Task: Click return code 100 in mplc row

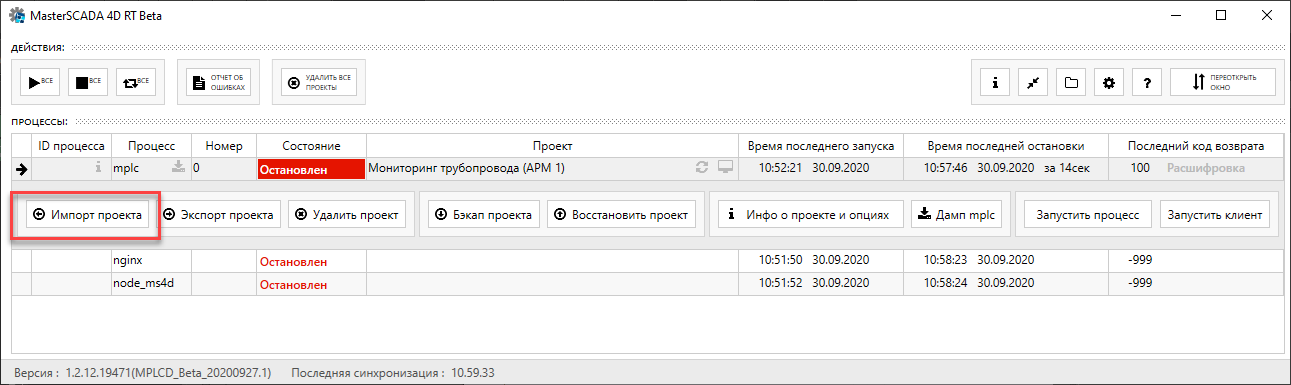Action: pos(1140,168)
